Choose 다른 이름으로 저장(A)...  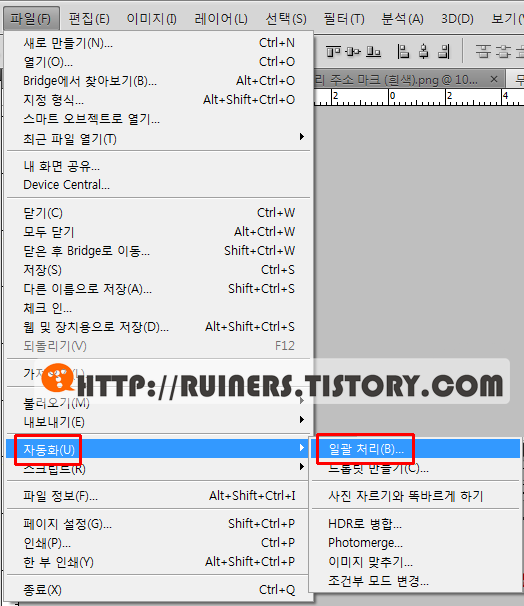[158, 289]
